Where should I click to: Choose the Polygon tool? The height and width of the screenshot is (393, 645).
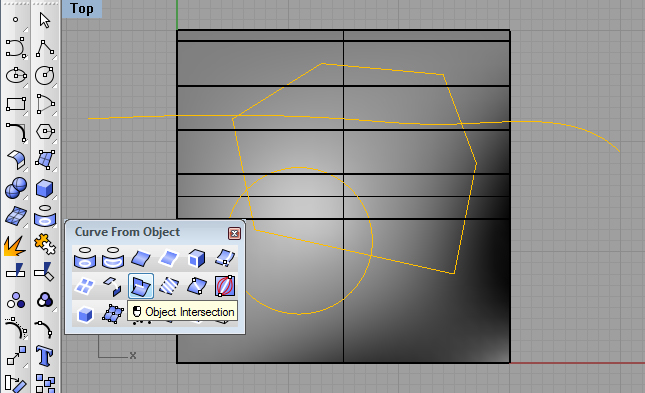tap(45, 132)
